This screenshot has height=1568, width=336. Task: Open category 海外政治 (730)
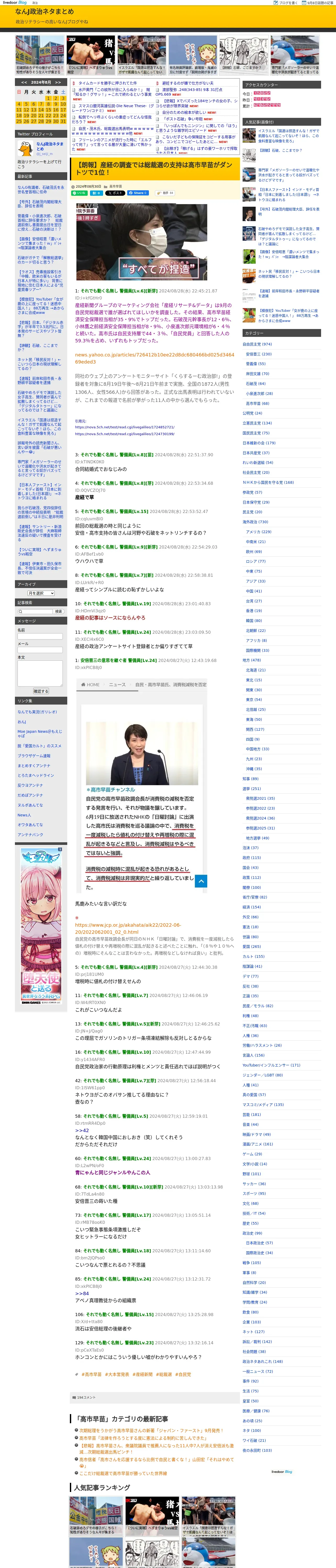[255, 522]
